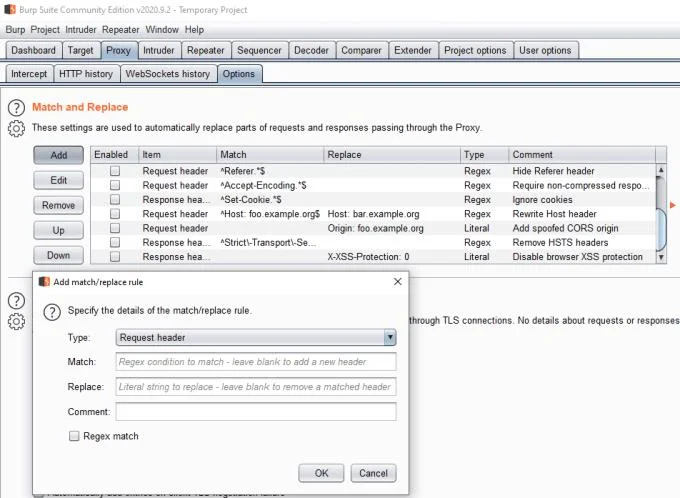Screen dimensions: 680x498
Task: Click the Burp Suite logo in the title bar
Action: (10, 9)
